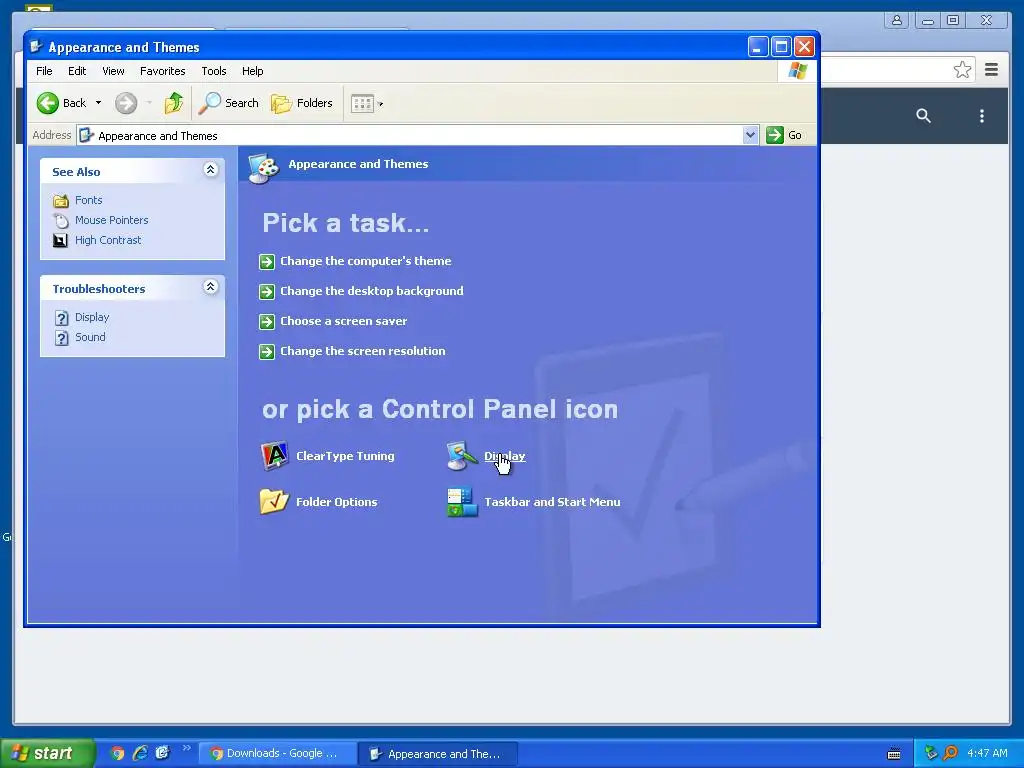Expand the Quick Launch chevron
The height and width of the screenshot is (768, 1024).
click(187, 748)
